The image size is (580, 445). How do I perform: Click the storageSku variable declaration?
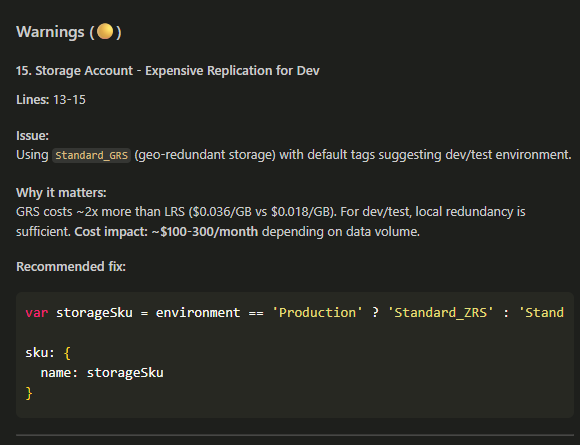coord(94,313)
